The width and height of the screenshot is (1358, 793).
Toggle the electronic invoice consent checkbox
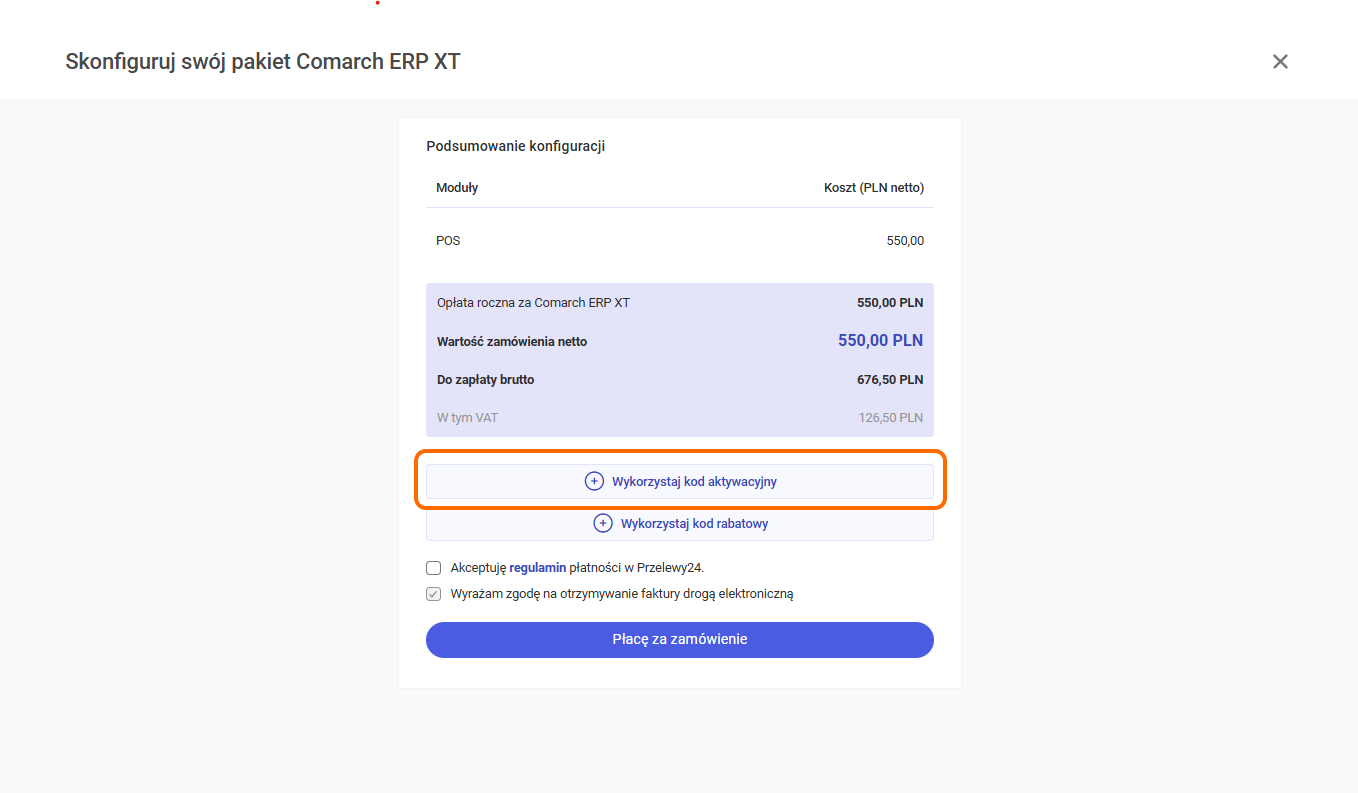point(434,594)
